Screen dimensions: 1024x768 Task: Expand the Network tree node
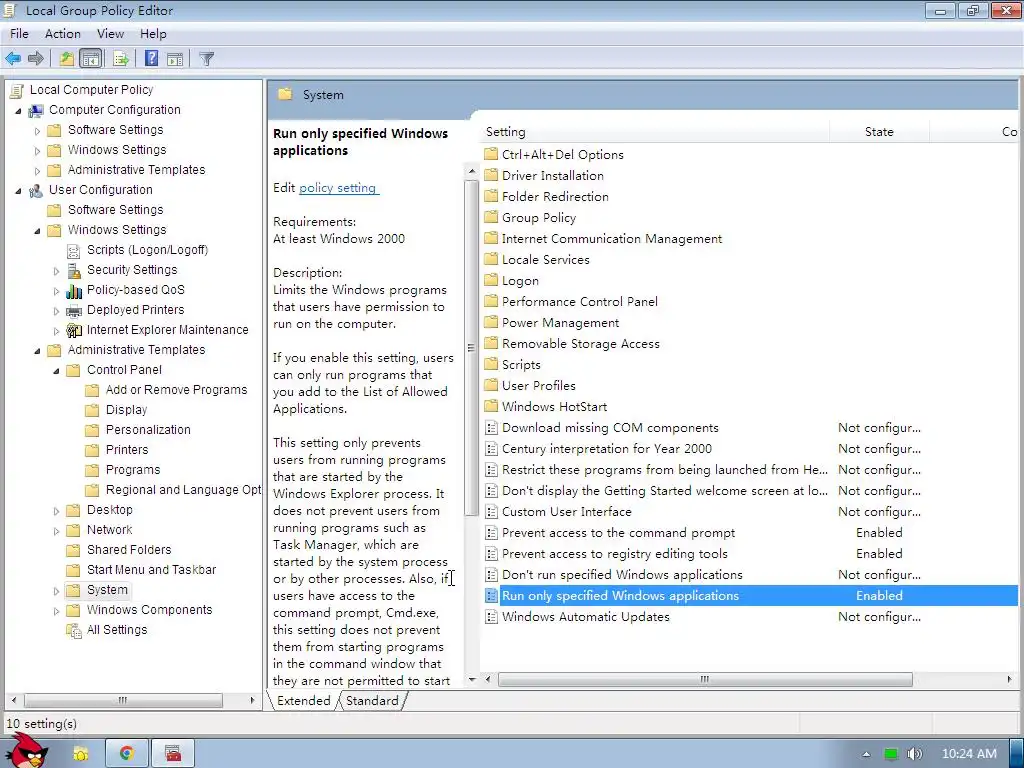tap(56, 531)
